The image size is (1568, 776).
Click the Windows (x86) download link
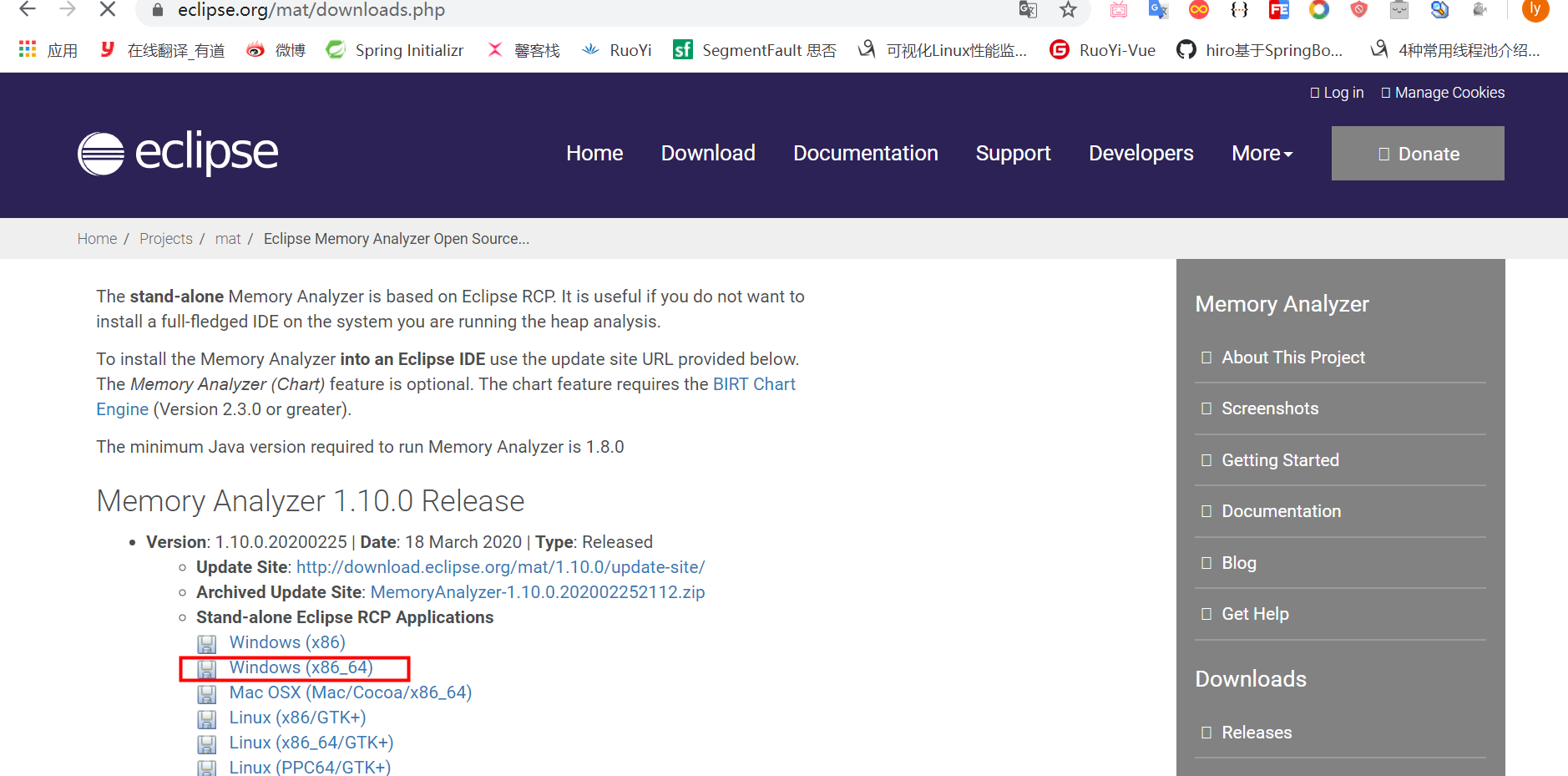click(287, 642)
